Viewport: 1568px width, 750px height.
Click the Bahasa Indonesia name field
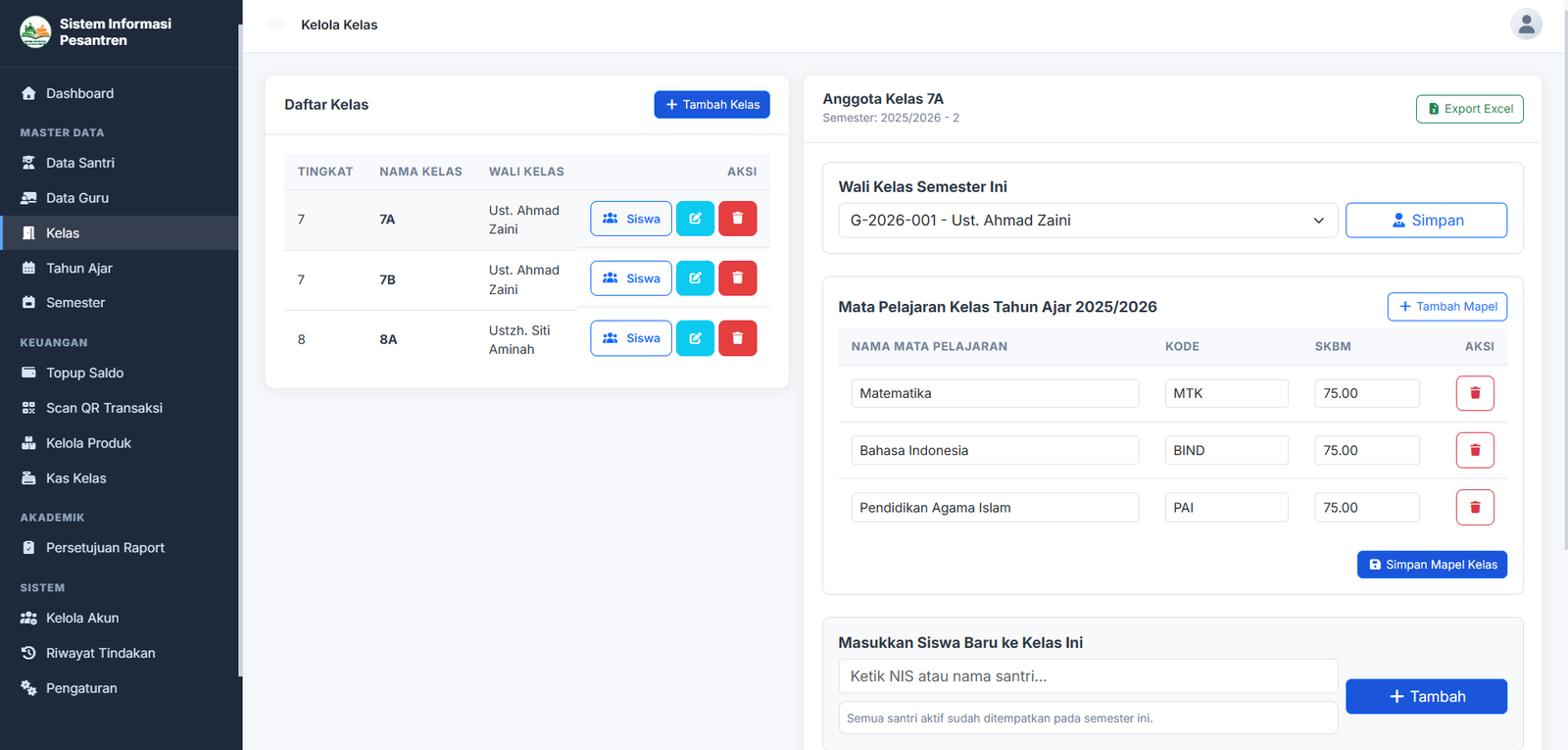tap(995, 450)
